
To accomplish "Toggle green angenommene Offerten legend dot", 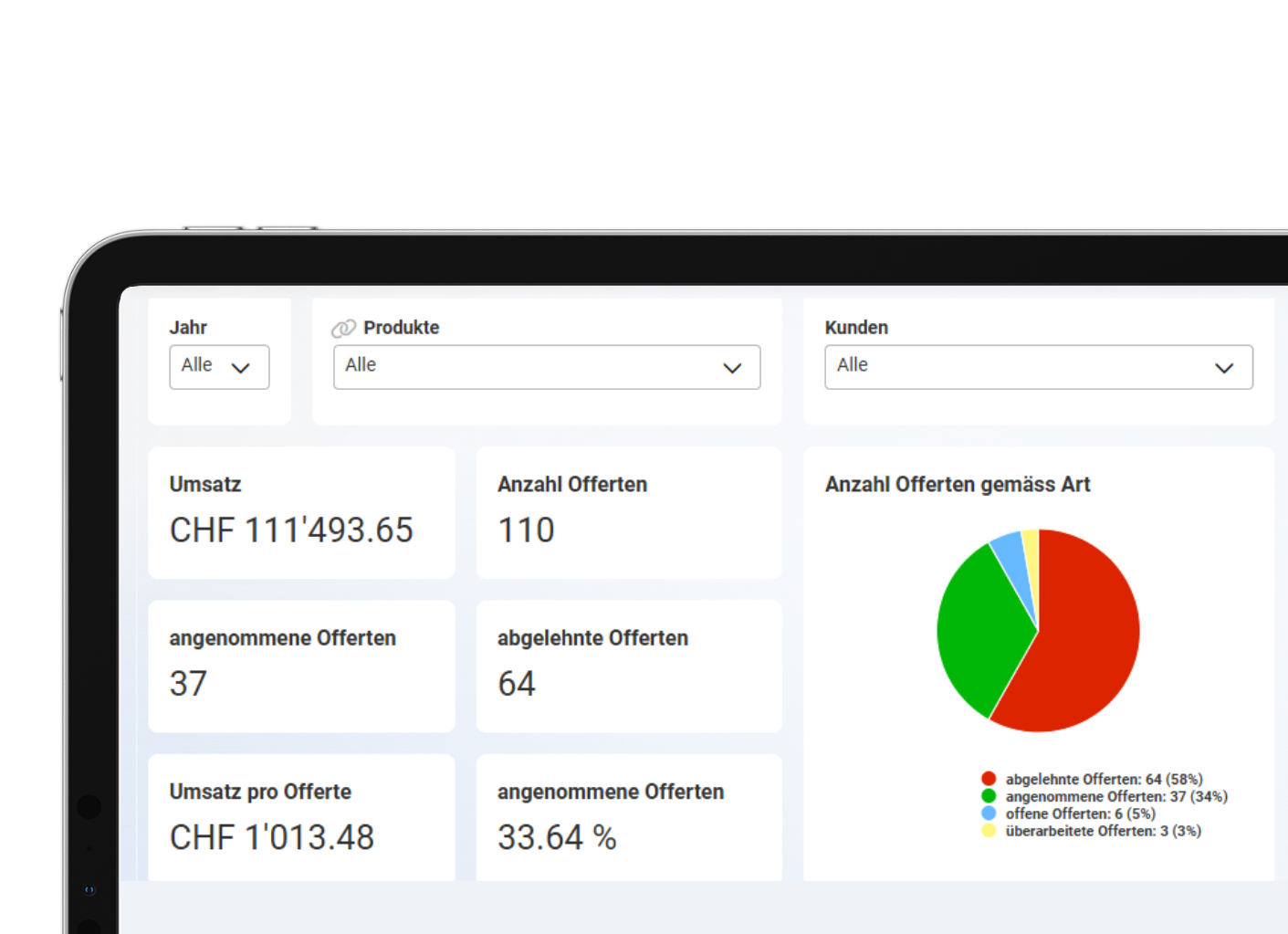I will (x=988, y=796).
